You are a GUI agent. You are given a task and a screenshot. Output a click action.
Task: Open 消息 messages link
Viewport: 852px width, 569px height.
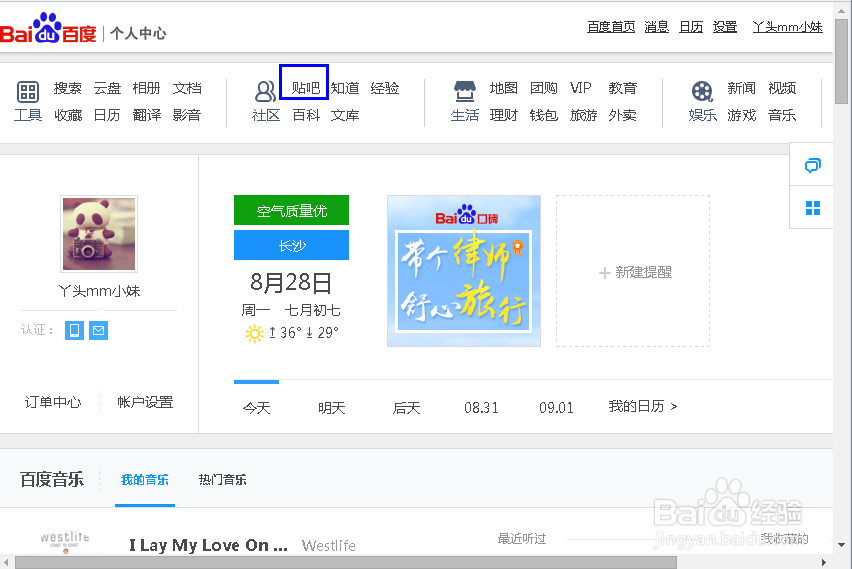(656, 27)
